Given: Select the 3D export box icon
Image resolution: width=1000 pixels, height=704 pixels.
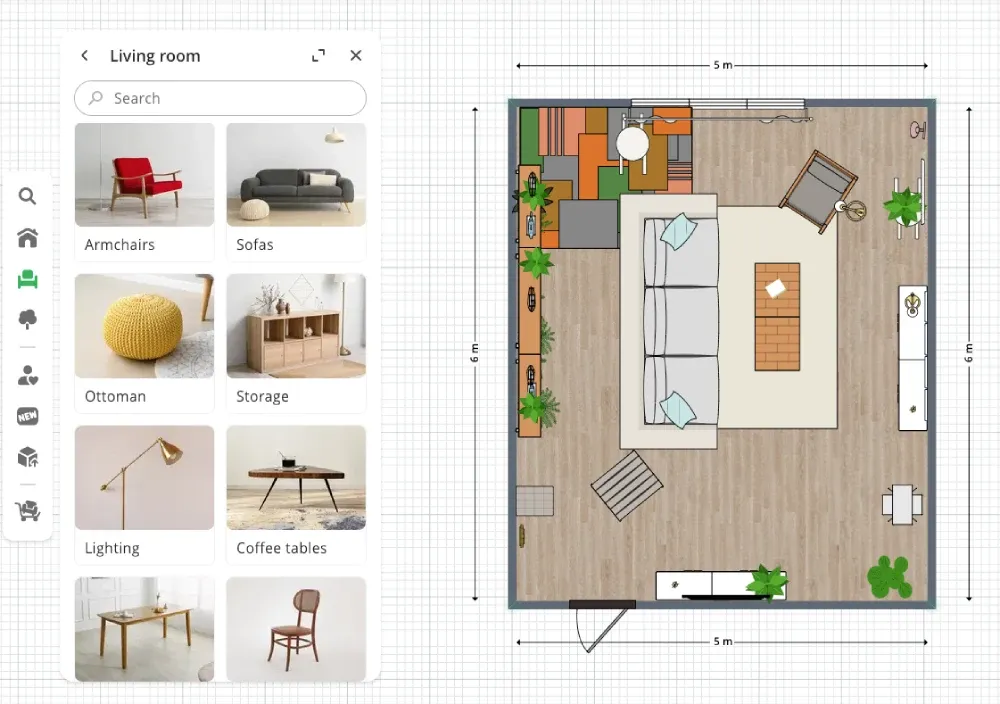Looking at the screenshot, I should point(27,456).
